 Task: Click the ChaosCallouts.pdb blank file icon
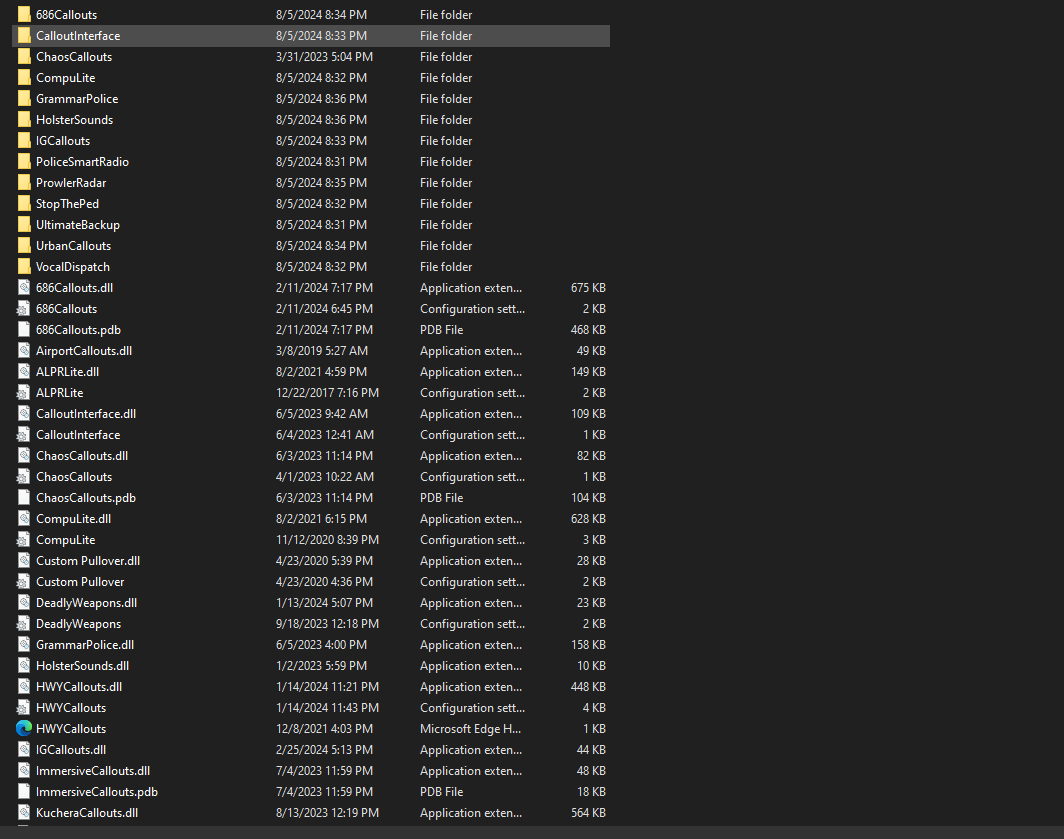[x=24, y=498]
